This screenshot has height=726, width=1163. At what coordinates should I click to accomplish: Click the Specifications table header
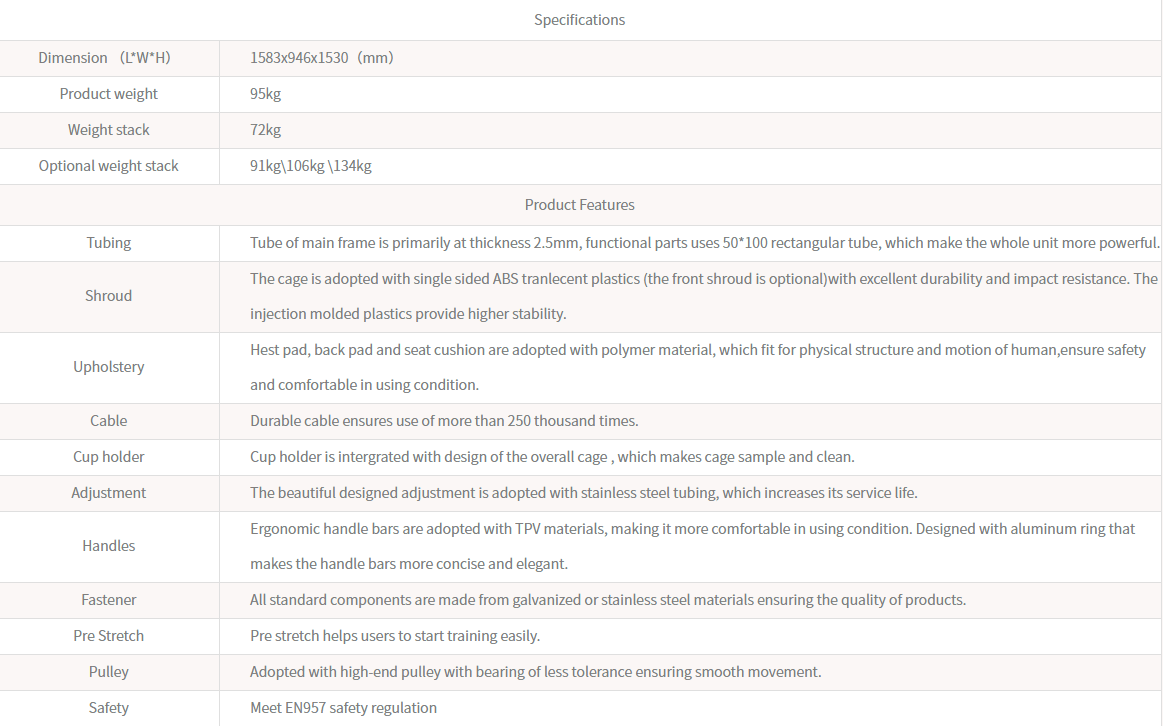tap(579, 20)
